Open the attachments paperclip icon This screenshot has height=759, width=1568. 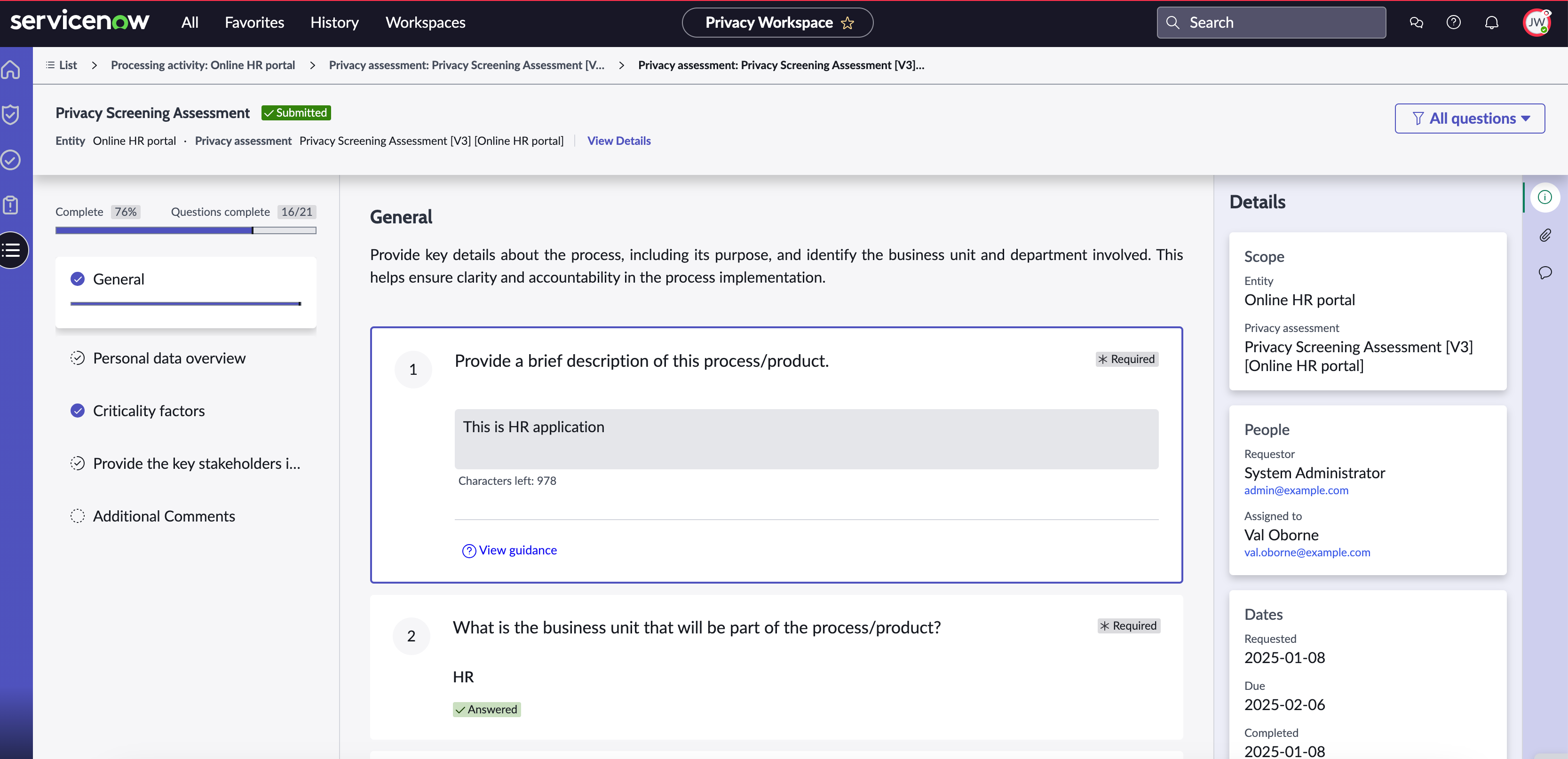1545,235
